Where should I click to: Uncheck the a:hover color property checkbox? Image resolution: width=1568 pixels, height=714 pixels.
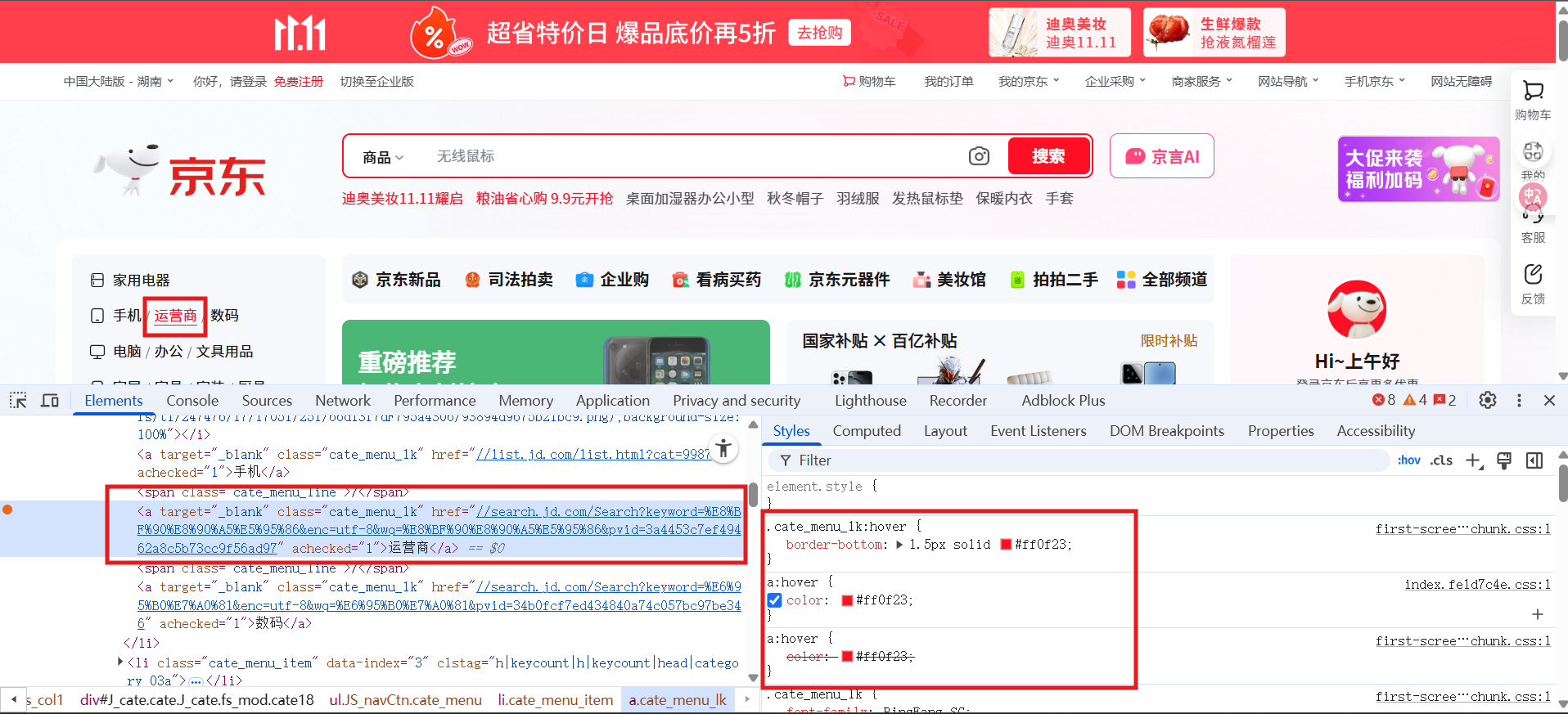pyautogui.click(x=774, y=600)
